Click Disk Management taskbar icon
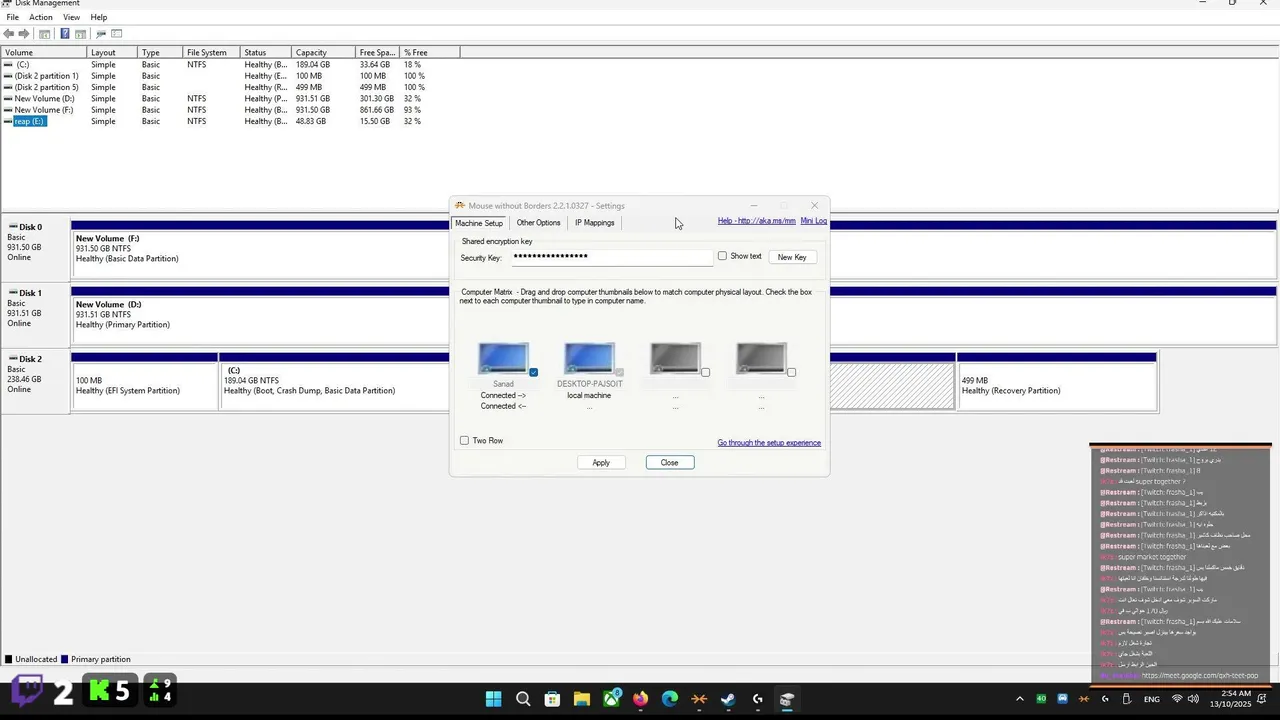Image resolution: width=1280 pixels, height=720 pixels. 787,699
